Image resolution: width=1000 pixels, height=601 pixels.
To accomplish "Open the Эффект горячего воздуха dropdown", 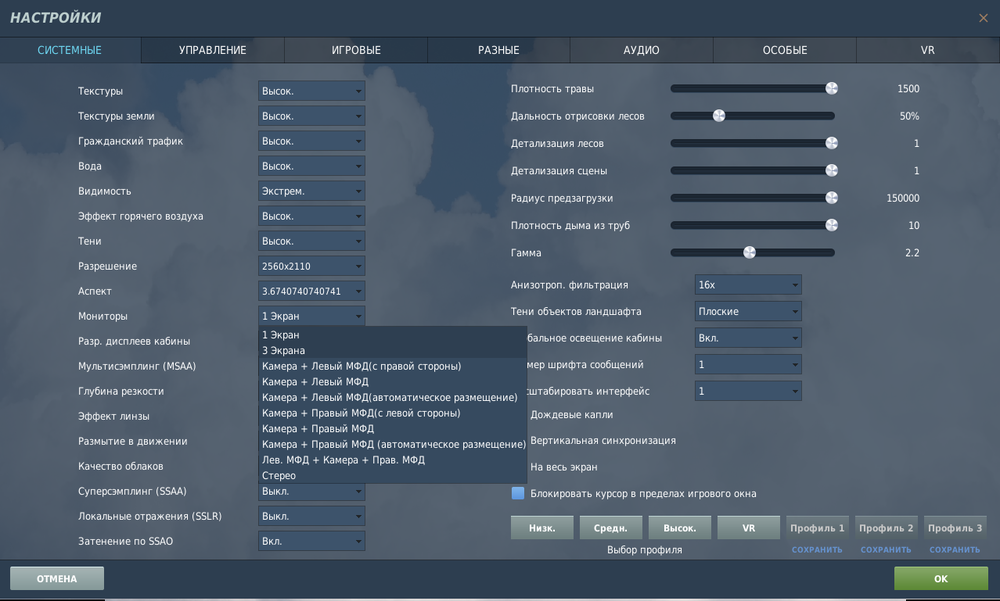I will coord(311,216).
